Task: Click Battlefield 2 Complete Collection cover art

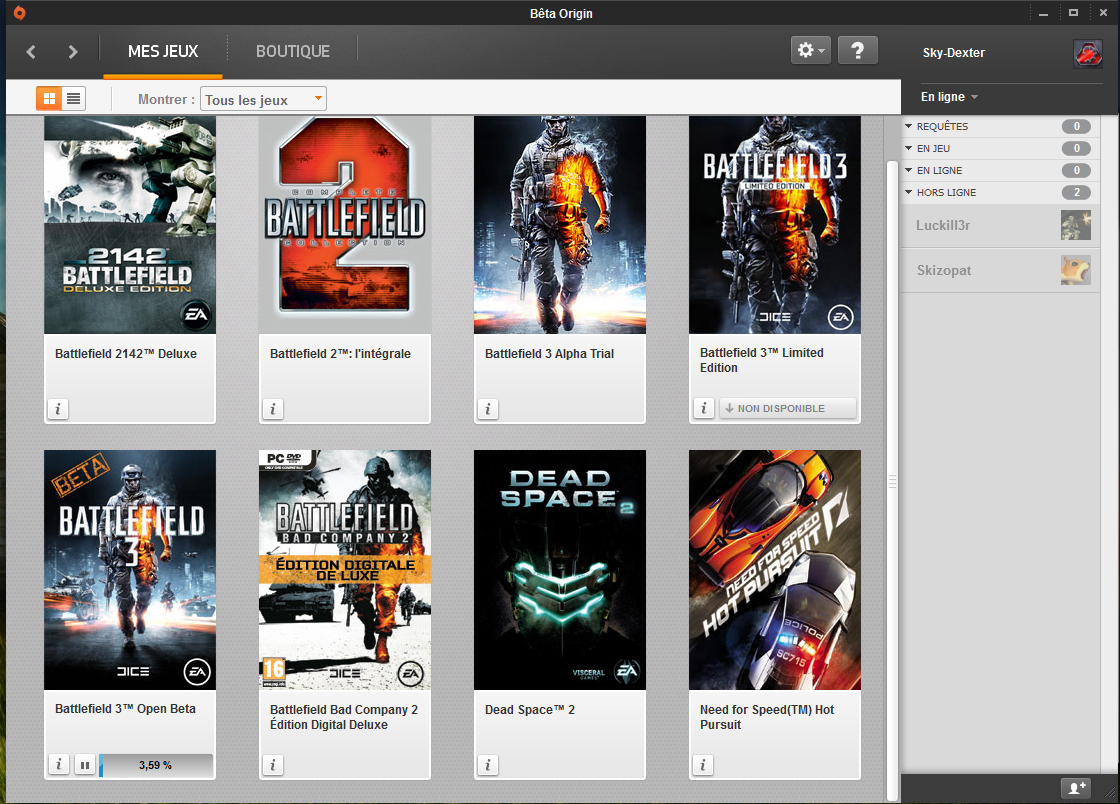Action: 345,225
